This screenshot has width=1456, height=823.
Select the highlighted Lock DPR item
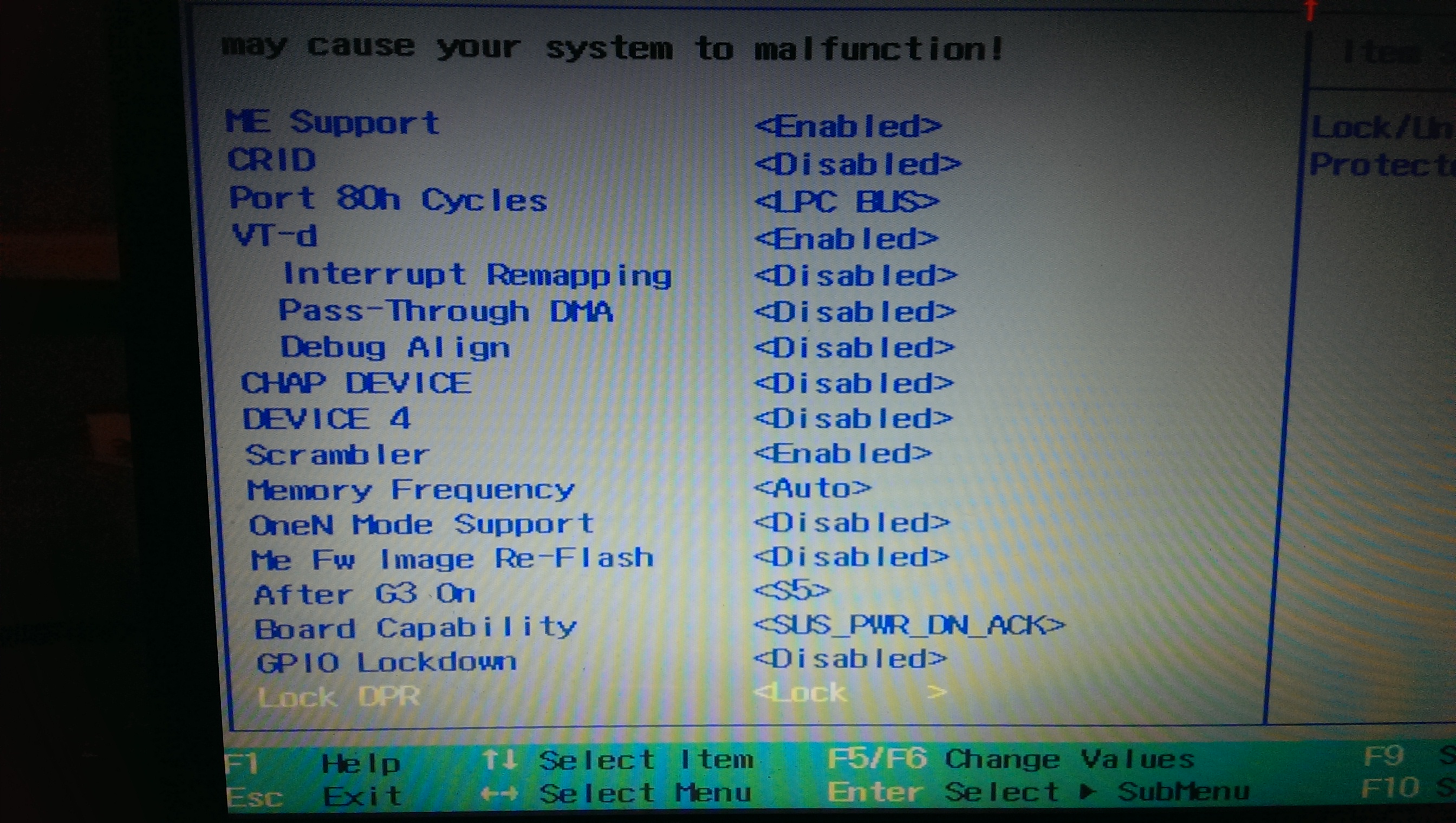point(339,697)
